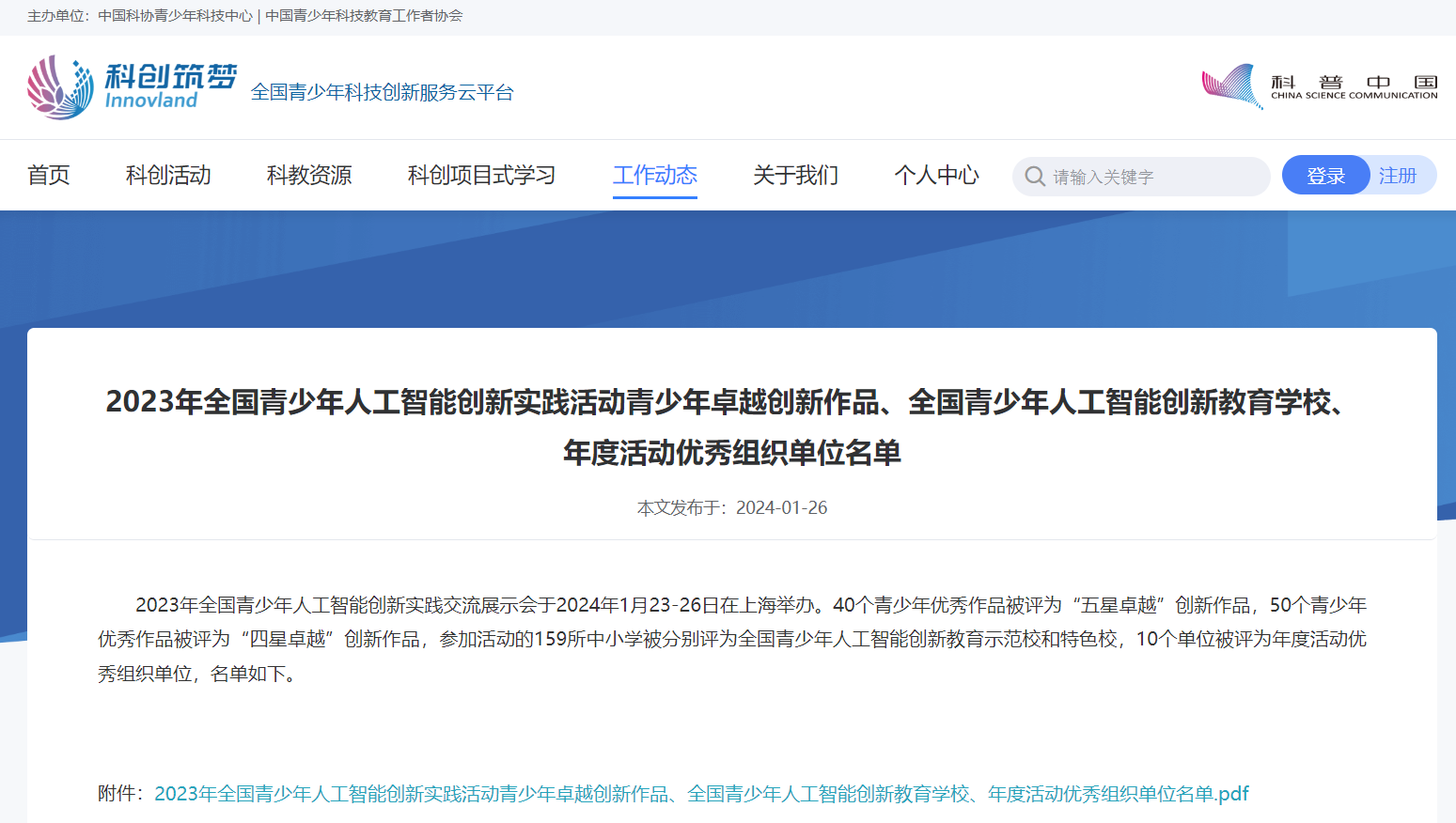Viewport: 1456px width, 823px height.
Task: Switch to the 工作动态 tab
Action: coord(654,176)
